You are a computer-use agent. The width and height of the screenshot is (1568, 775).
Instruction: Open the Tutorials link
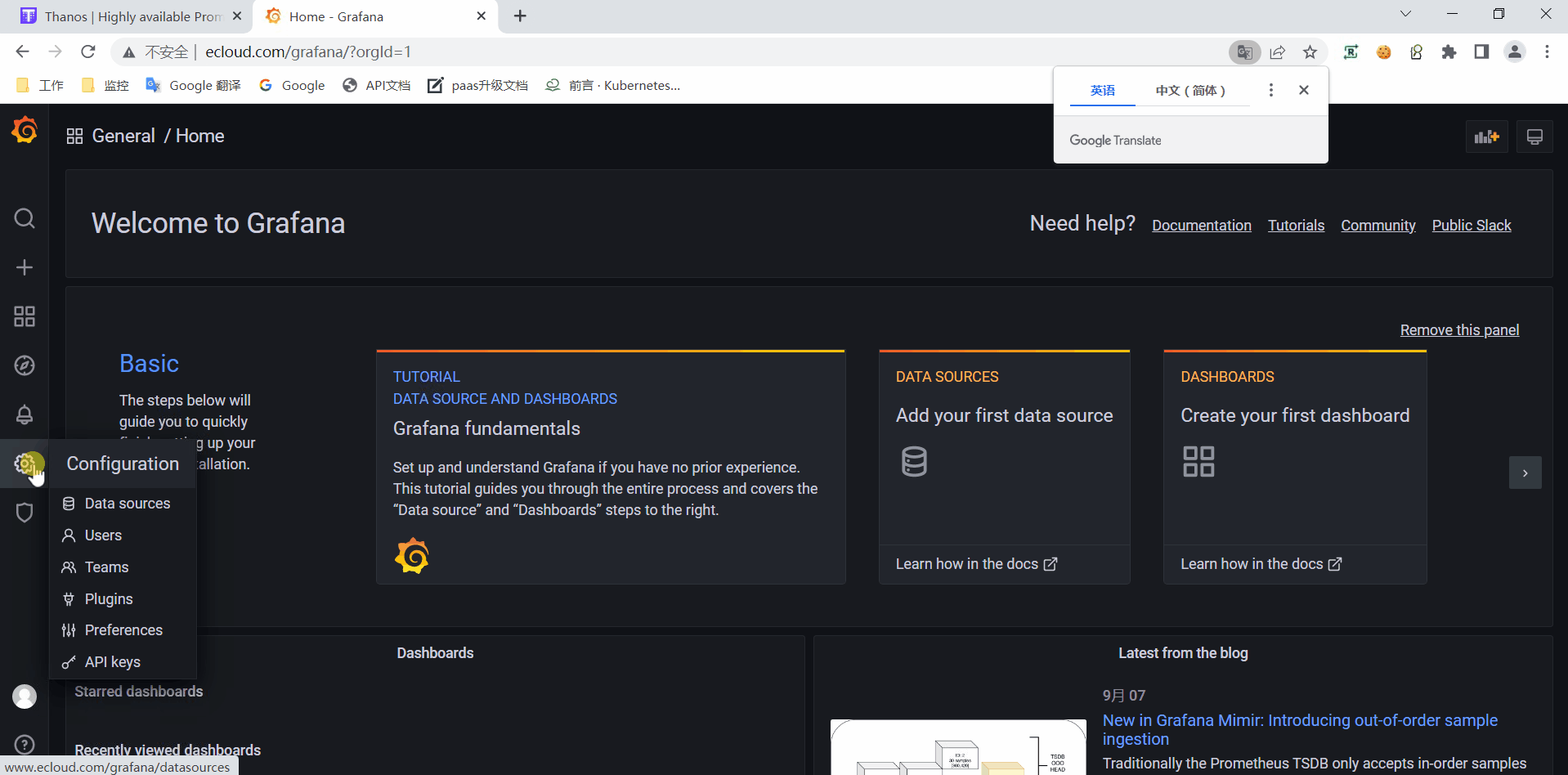1296,226
